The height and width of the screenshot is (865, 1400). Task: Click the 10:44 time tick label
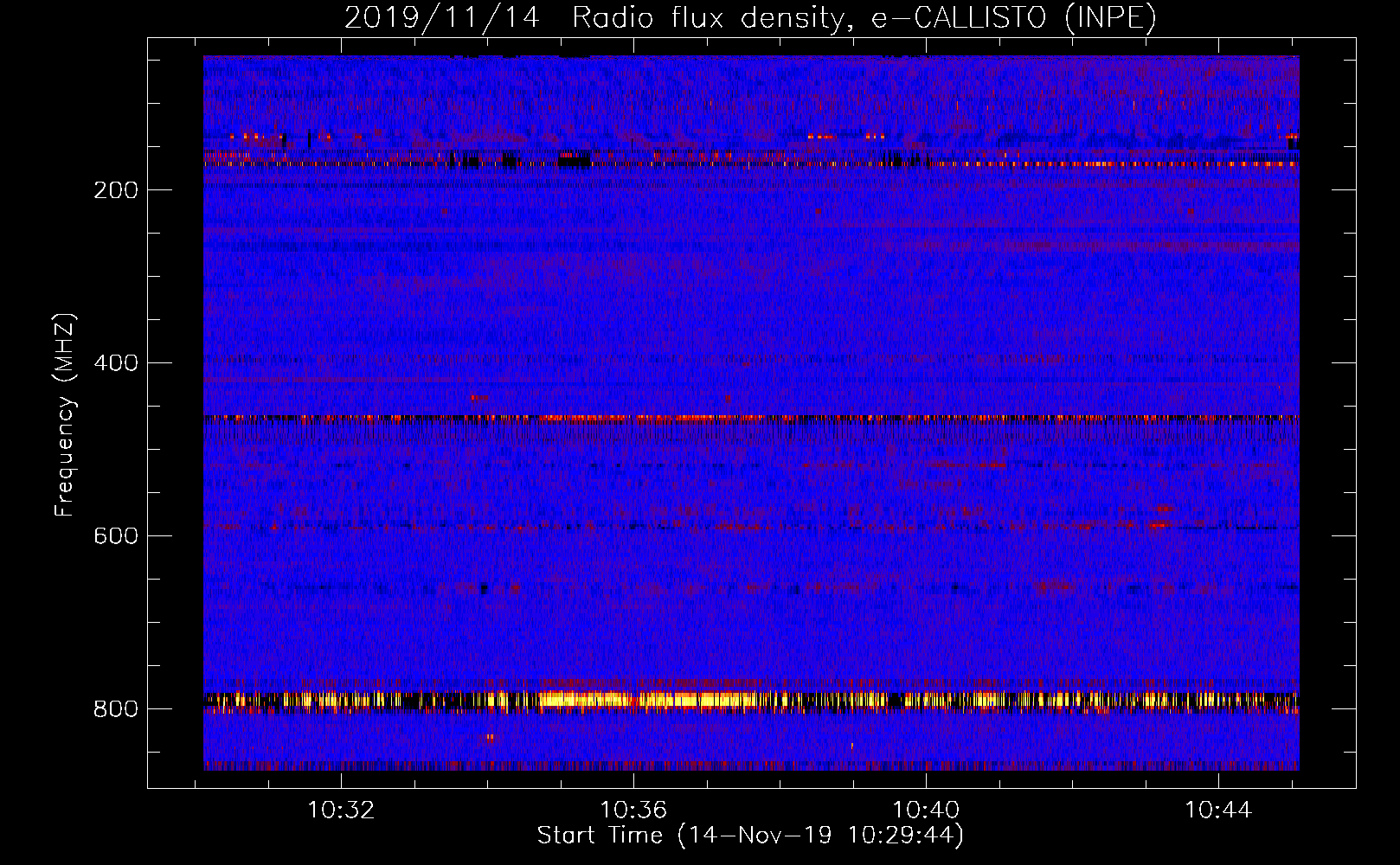tap(1219, 811)
